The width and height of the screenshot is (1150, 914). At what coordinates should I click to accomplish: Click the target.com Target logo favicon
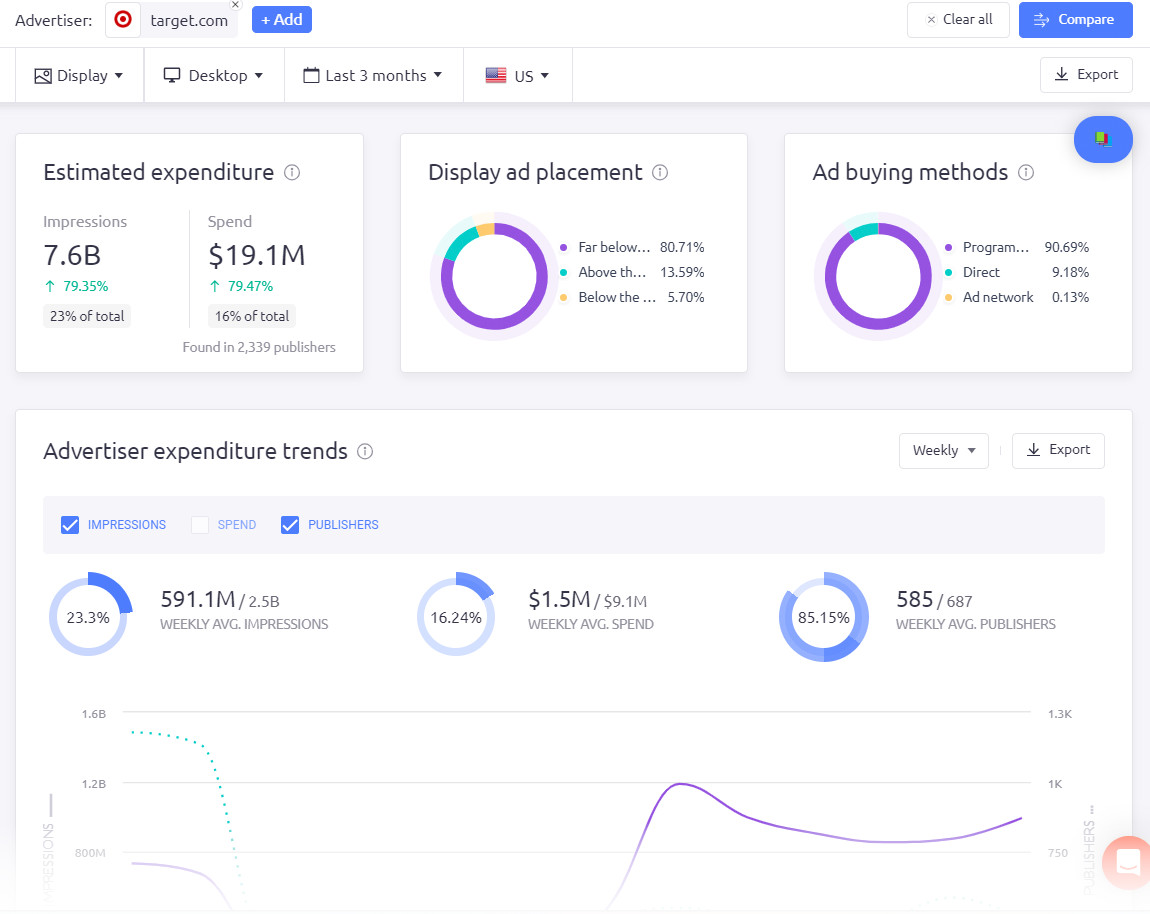122,19
